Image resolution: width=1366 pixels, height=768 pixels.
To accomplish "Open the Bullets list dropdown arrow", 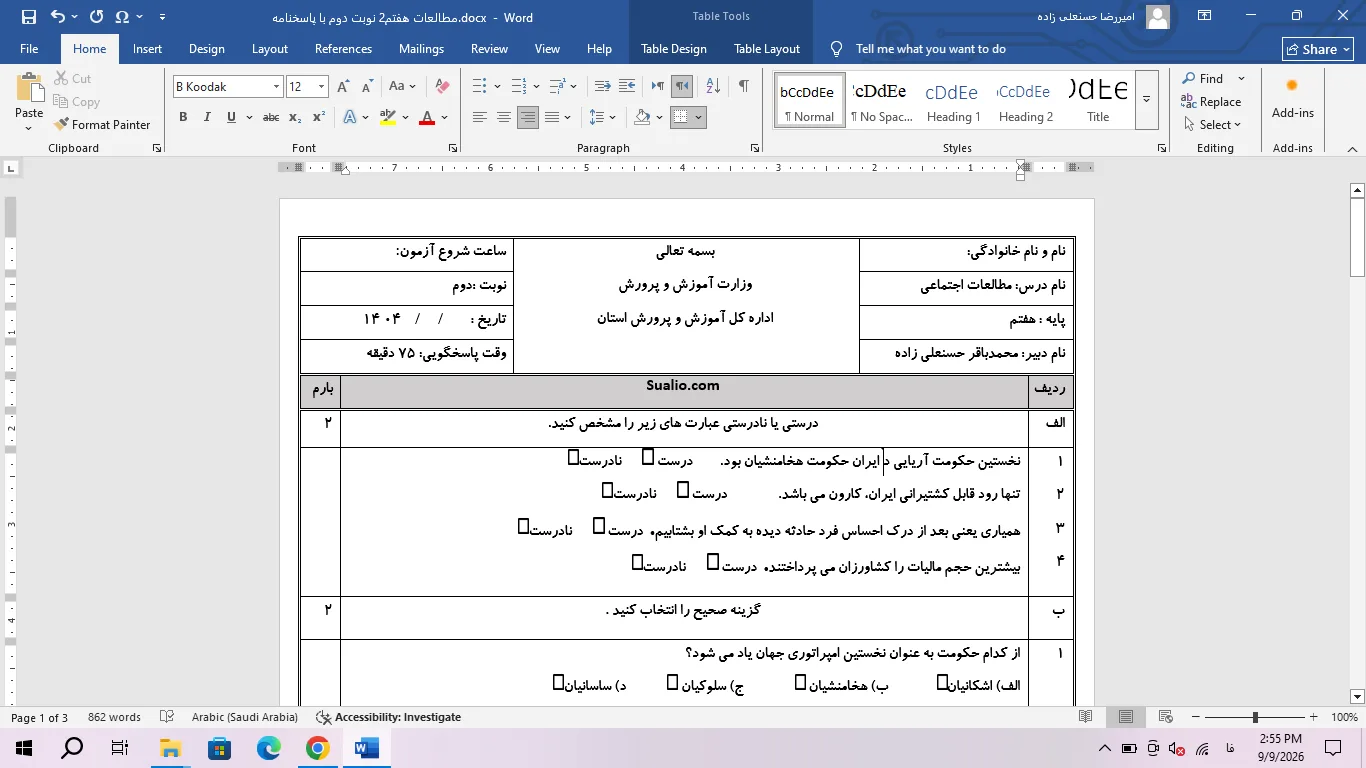I will 497,87.
